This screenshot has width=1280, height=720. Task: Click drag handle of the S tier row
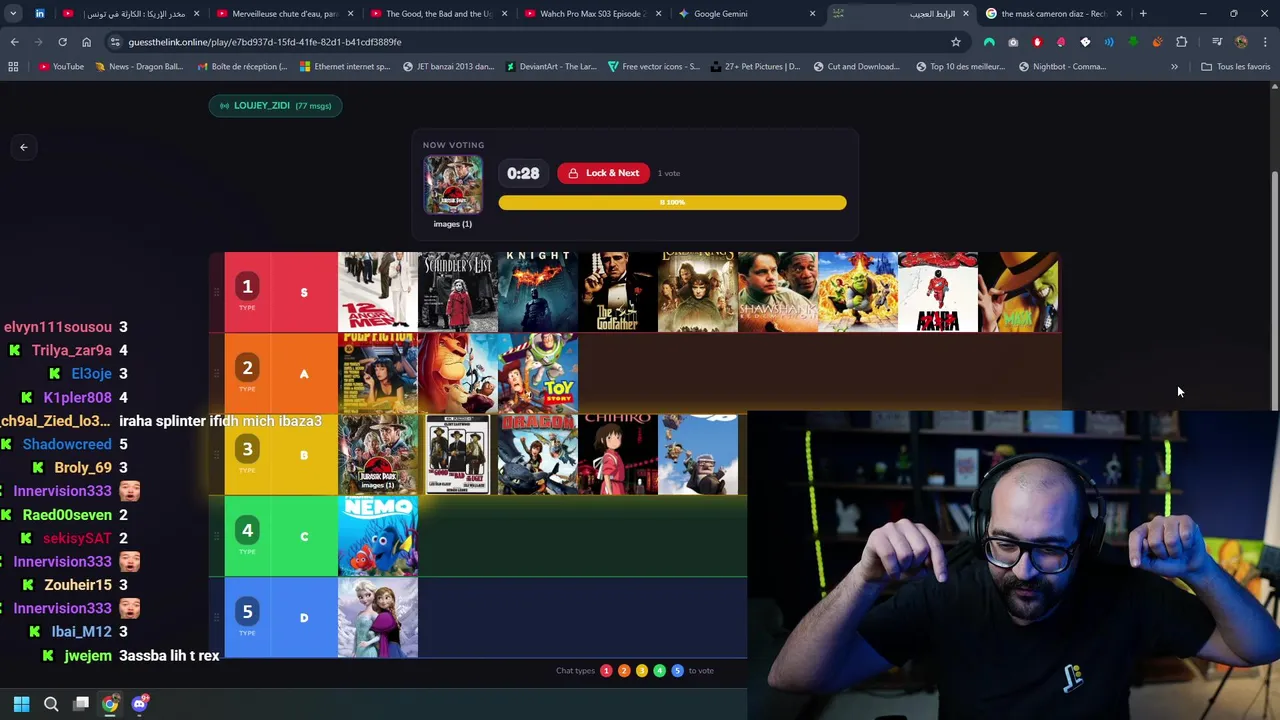pos(216,292)
